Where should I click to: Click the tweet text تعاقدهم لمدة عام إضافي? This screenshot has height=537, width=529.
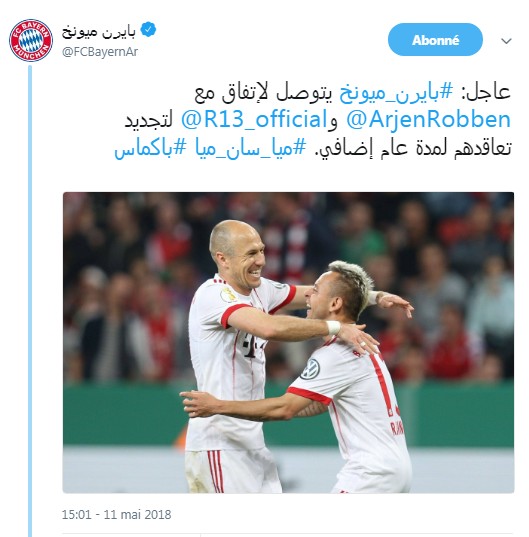(413, 148)
